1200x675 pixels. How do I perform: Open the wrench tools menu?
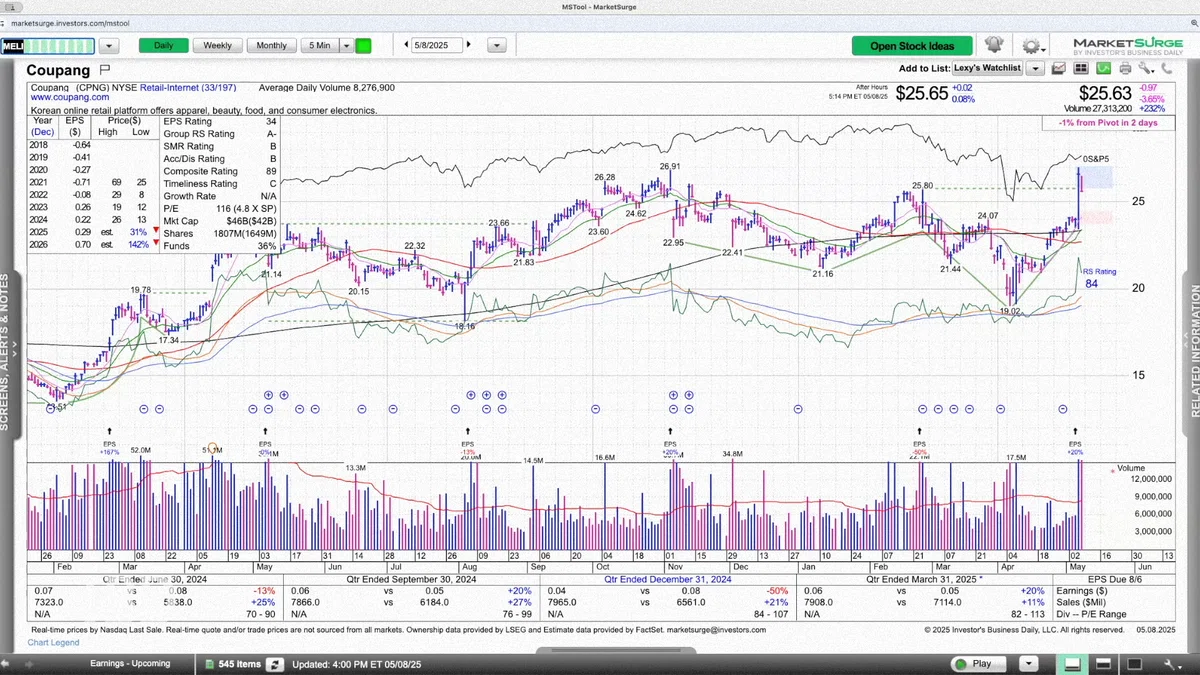point(1147,68)
